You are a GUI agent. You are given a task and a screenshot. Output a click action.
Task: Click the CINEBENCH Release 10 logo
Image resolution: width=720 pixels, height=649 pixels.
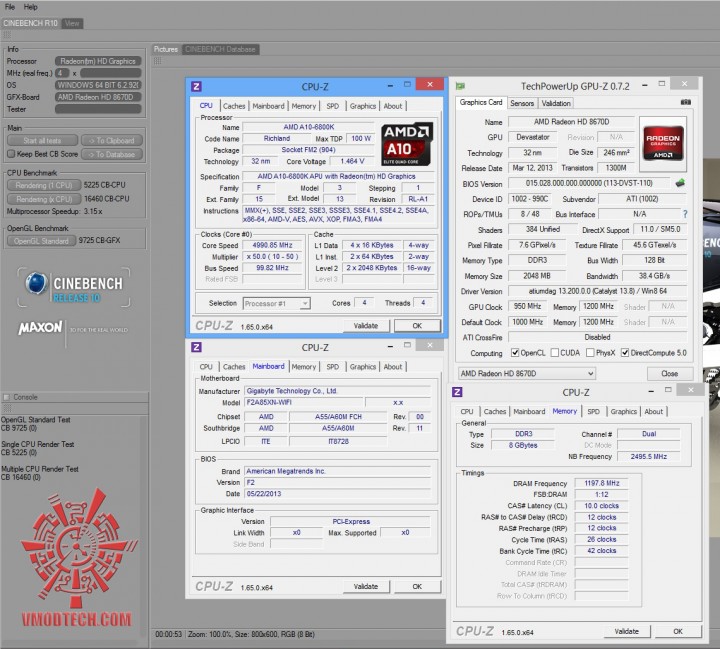(x=73, y=288)
